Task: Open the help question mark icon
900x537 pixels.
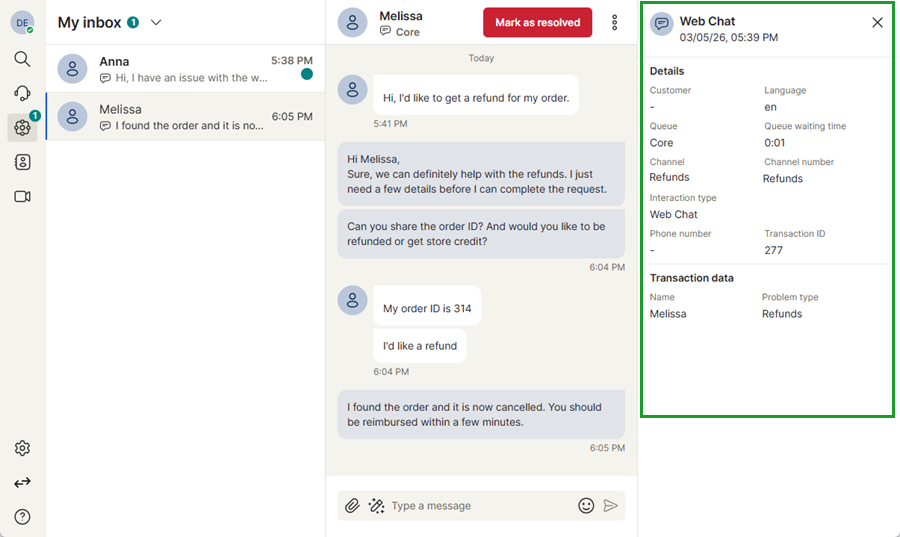Action: point(22,517)
